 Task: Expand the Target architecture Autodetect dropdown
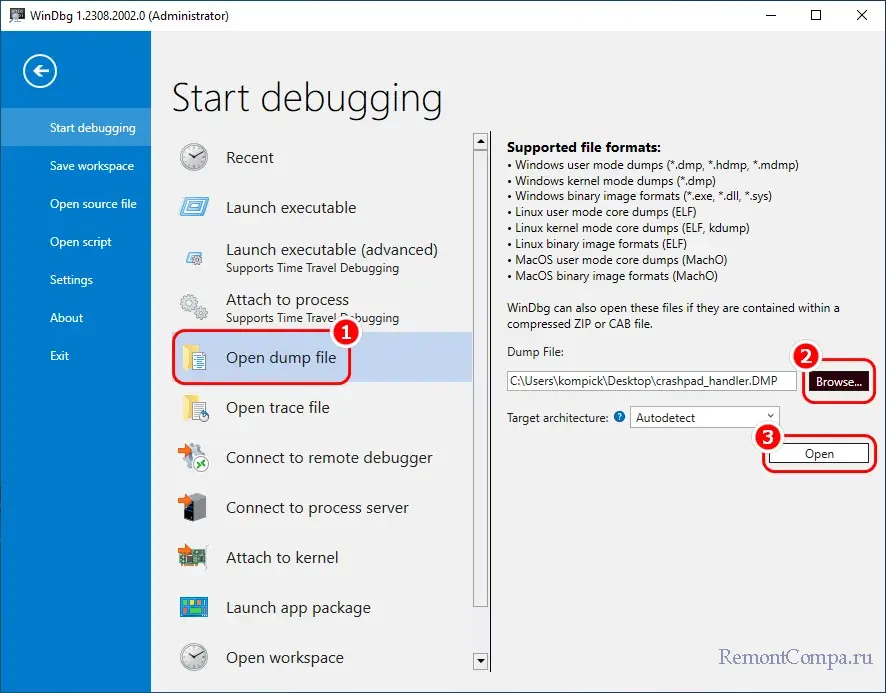pyautogui.click(x=704, y=418)
